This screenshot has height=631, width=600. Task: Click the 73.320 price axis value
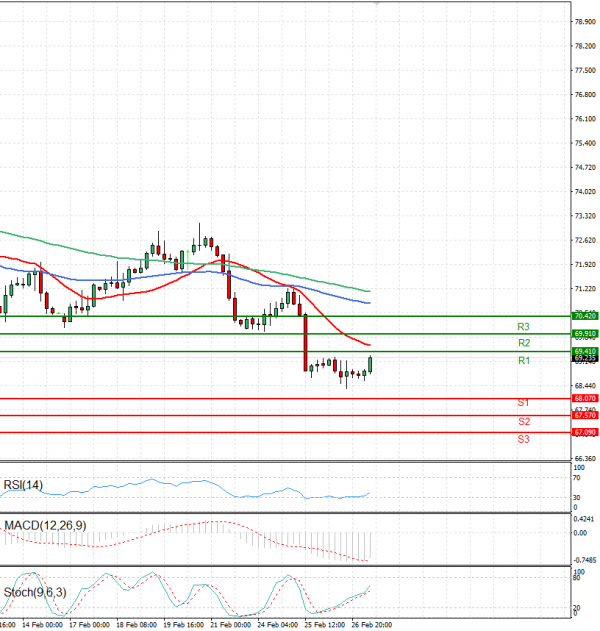585,216
